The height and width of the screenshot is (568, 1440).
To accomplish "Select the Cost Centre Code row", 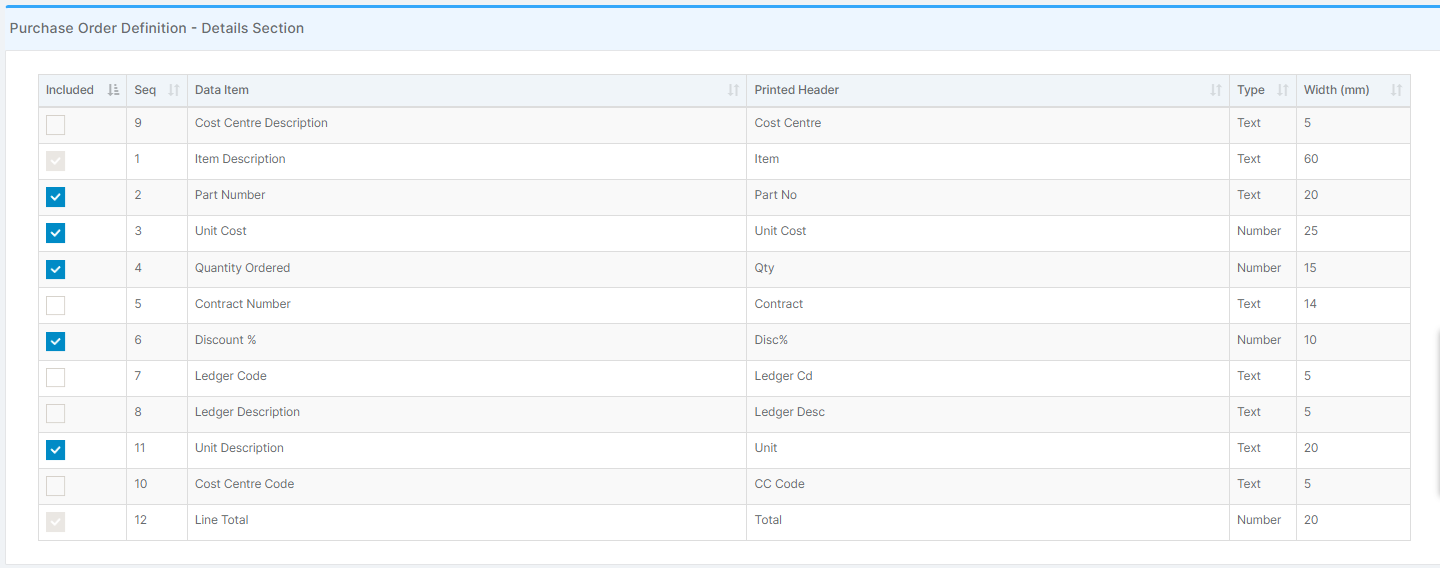I will [x=724, y=484].
